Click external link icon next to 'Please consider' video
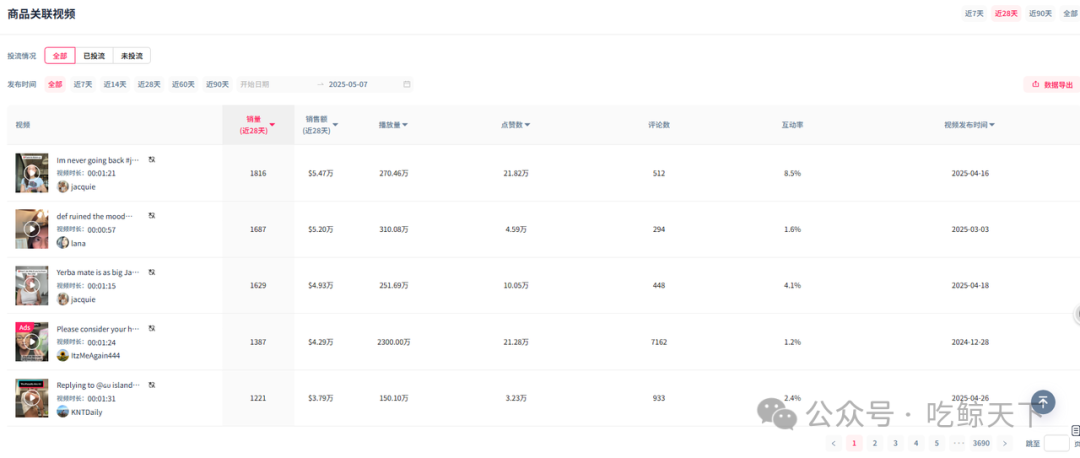Viewport: 1080px width, 458px height. (x=152, y=328)
